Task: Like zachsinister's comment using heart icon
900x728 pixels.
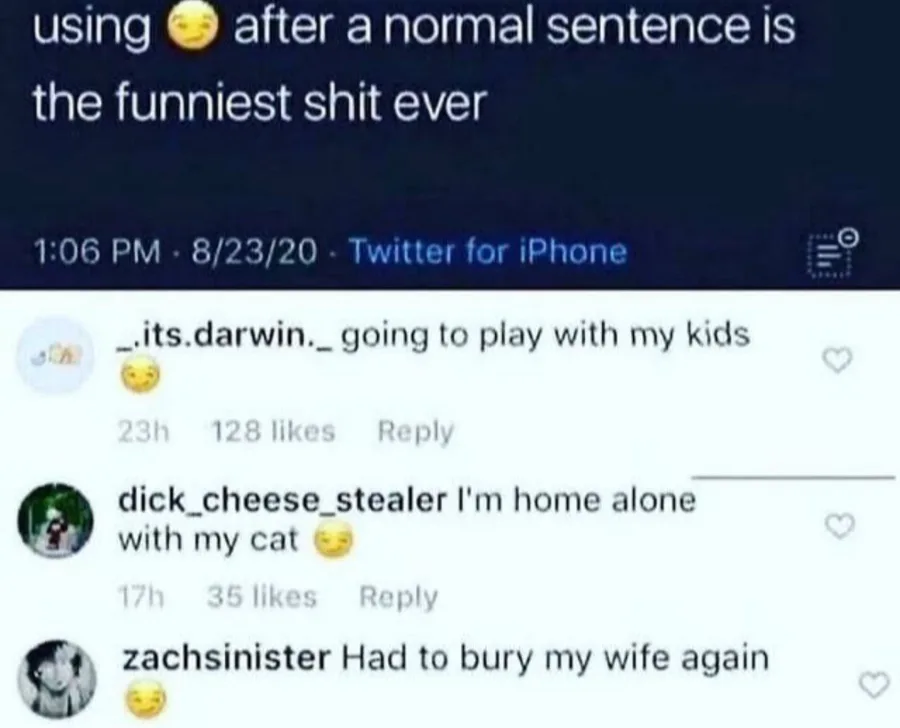Action: pos(874,684)
